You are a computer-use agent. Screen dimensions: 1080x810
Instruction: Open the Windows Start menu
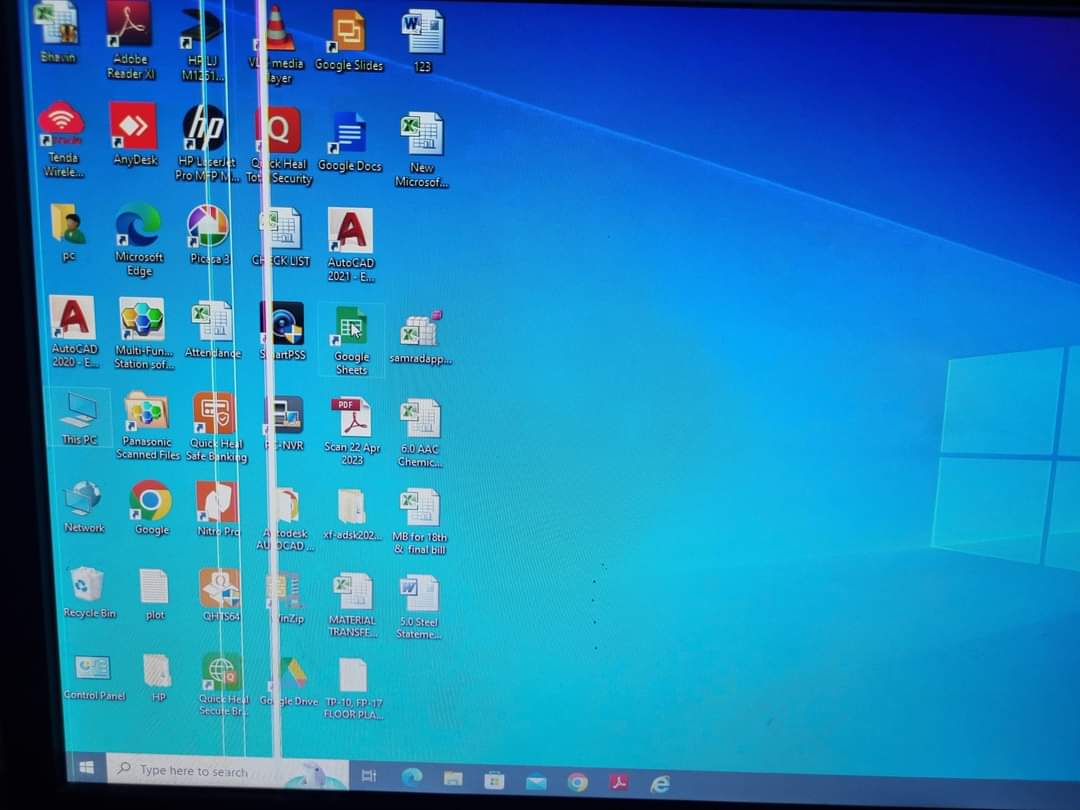87,767
